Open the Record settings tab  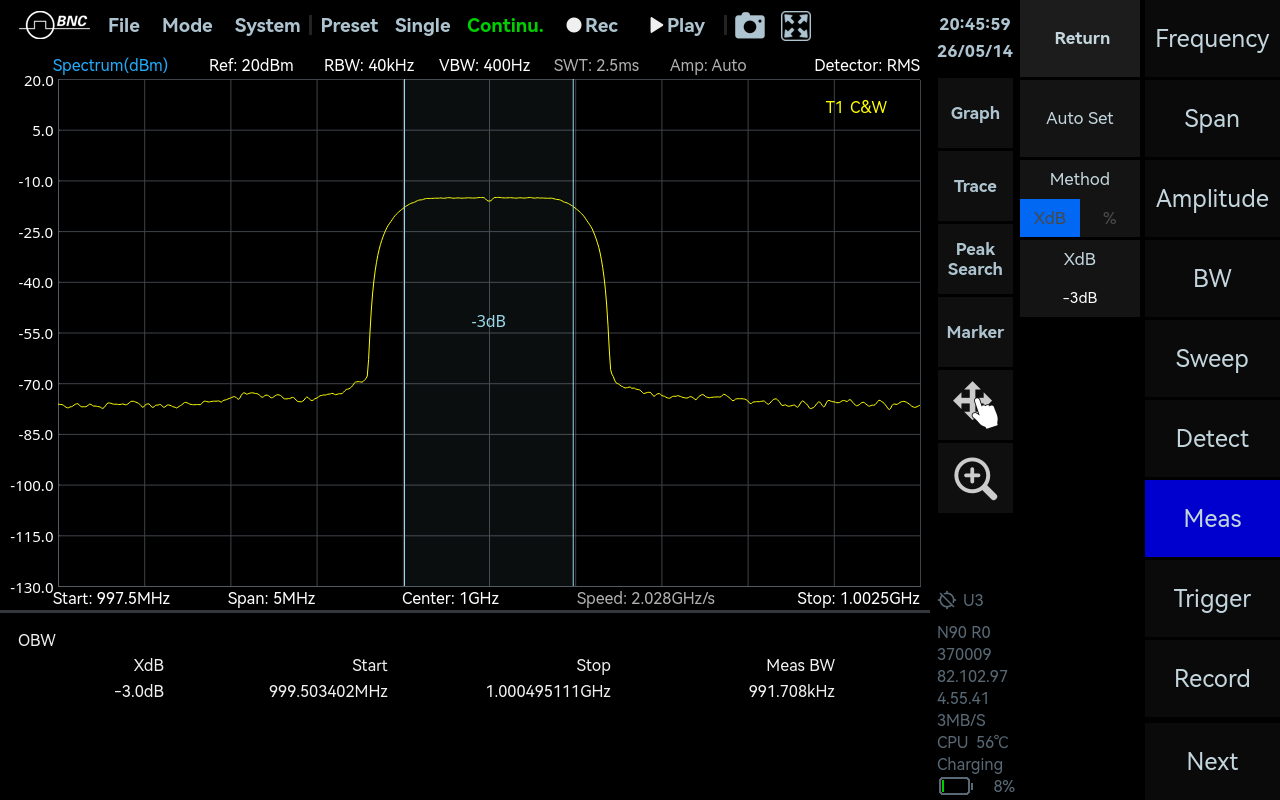1212,678
